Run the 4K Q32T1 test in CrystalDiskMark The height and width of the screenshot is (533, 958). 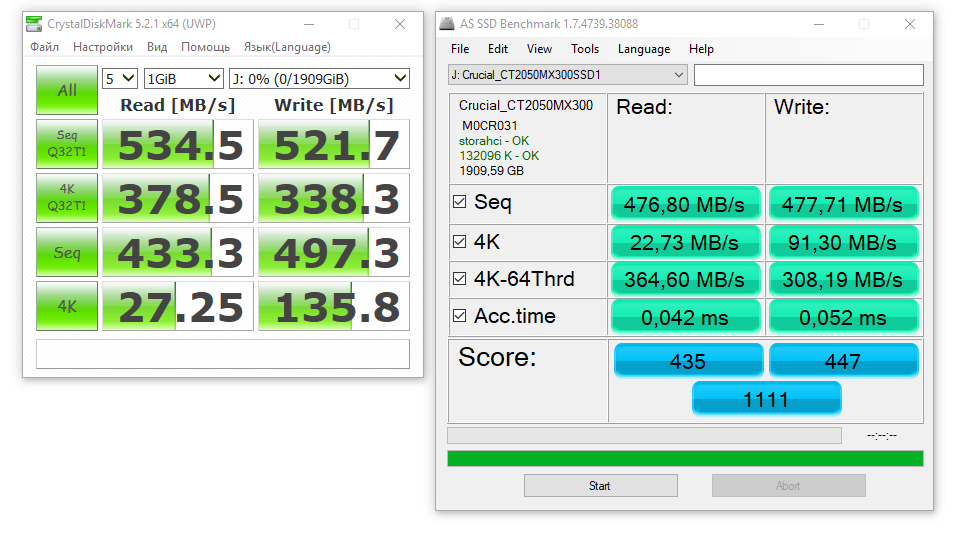67,197
